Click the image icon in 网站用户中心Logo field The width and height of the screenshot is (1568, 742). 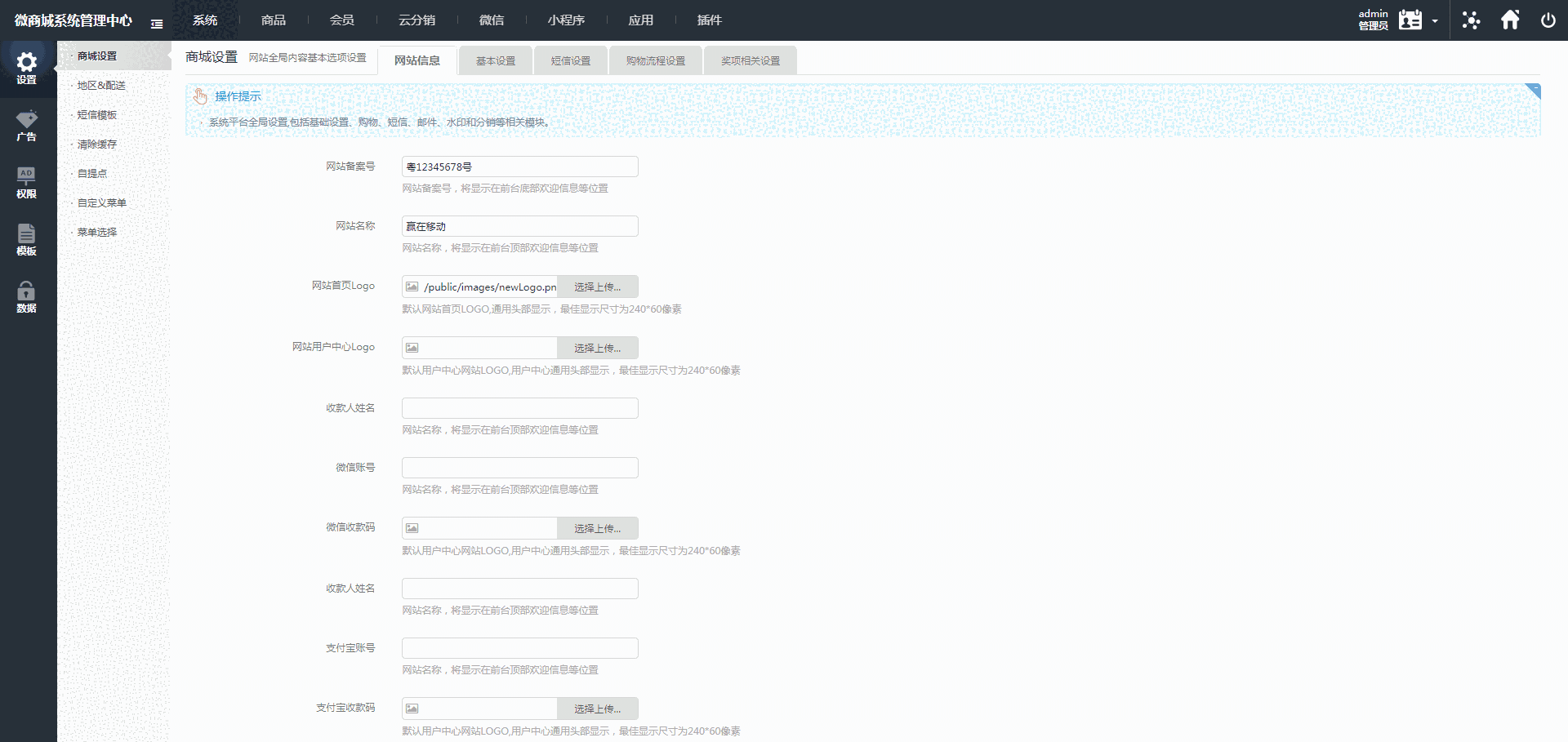(x=412, y=348)
